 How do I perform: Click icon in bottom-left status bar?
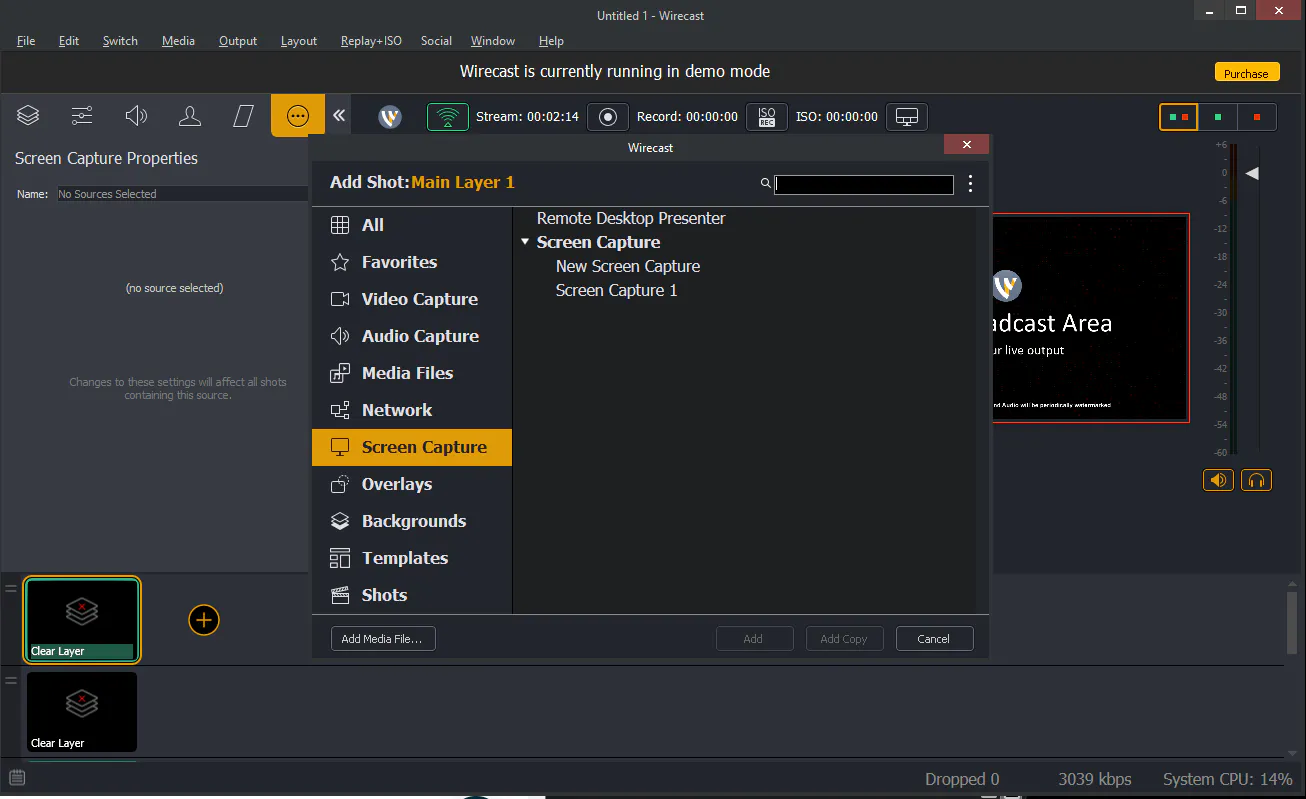pyautogui.click(x=17, y=778)
